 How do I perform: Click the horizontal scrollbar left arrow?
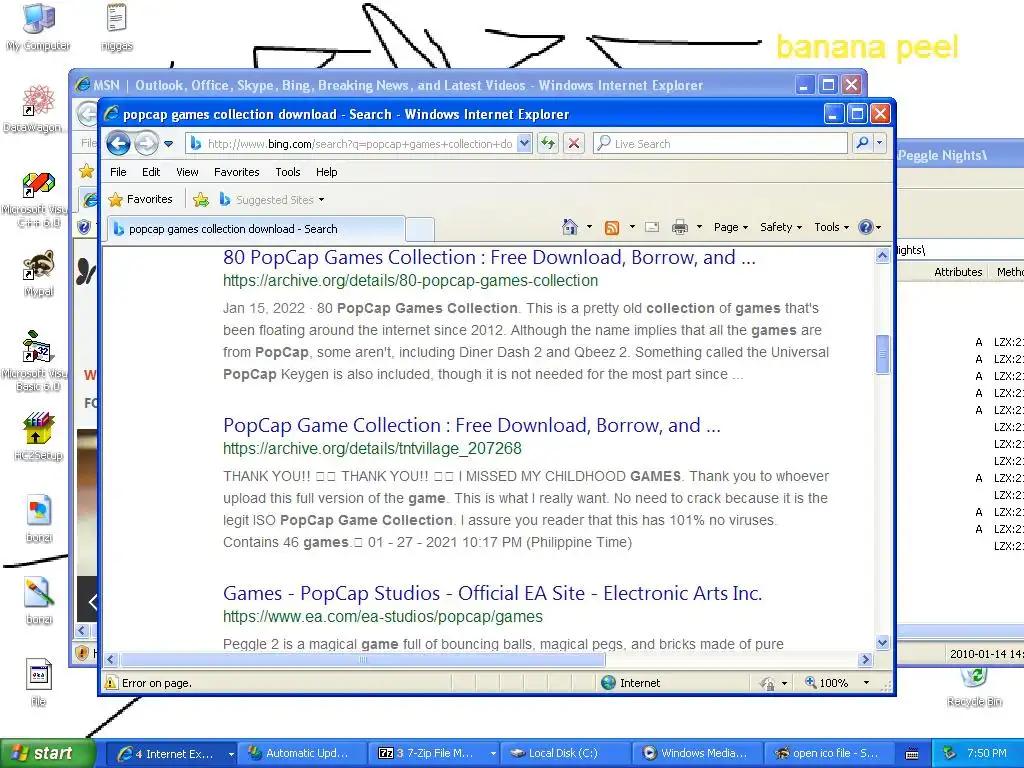click(111, 660)
